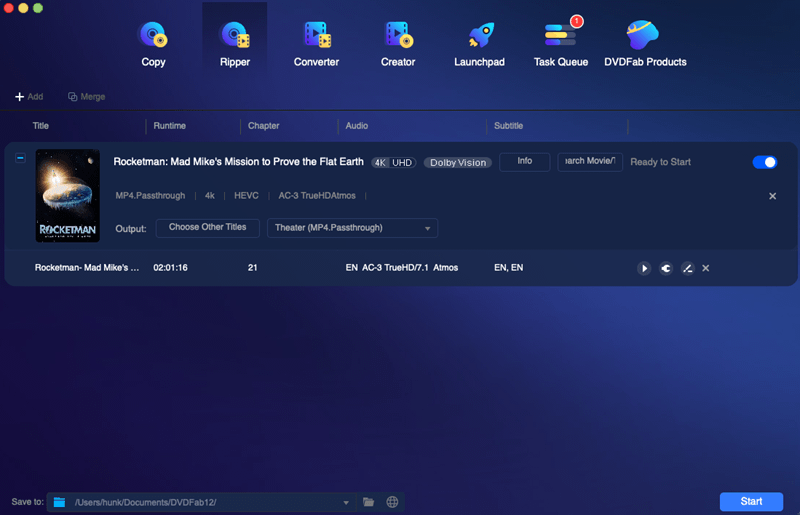Preview the title with the play icon
The width and height of the screenshot is (800, 515).
644,268
